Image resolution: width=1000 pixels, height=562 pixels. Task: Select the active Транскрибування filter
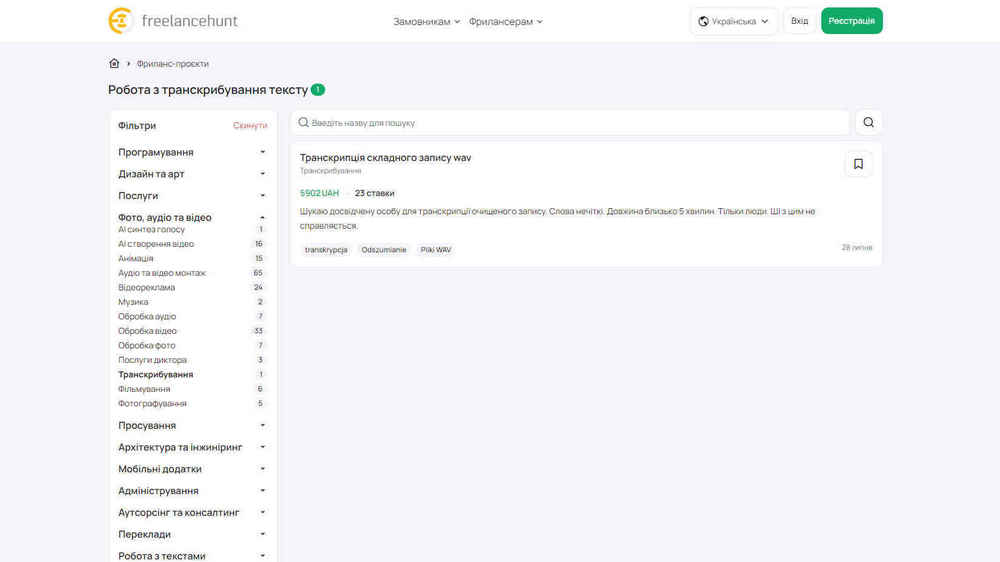pyautogui.click(x=156, y=374)
